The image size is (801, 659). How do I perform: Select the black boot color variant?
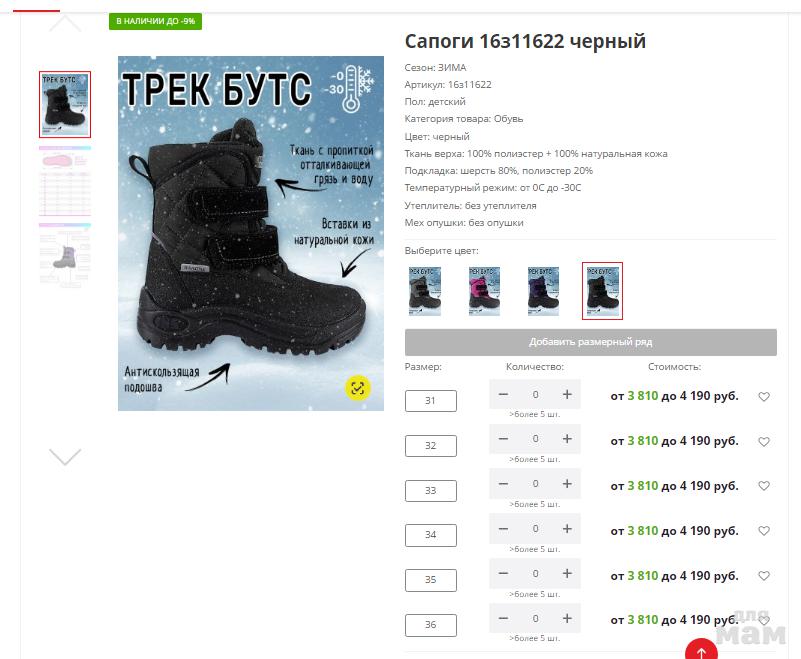pyautogui.click(x=602, y=291)
